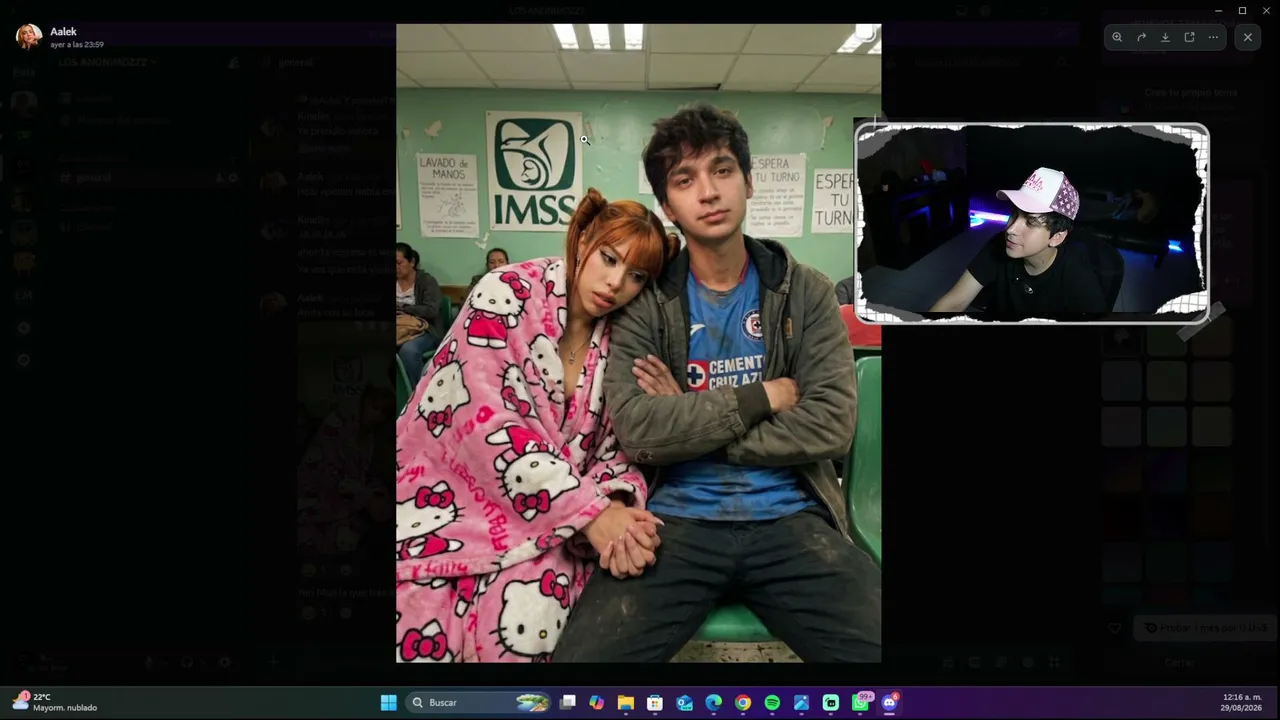1280x720 pixels.
Task: Open the Photos app from the taskbar
Action: click(x=802, y=703)
